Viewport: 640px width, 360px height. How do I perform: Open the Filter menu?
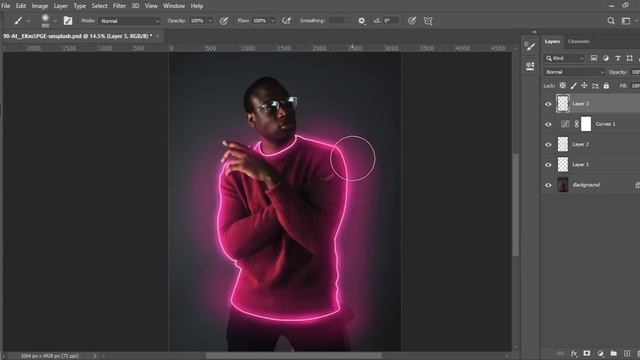119,6
